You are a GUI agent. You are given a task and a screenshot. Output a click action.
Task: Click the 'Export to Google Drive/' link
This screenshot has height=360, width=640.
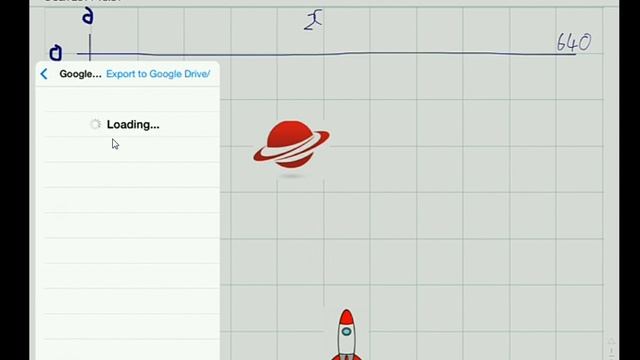pyautogui.click(x=158, y=74)
